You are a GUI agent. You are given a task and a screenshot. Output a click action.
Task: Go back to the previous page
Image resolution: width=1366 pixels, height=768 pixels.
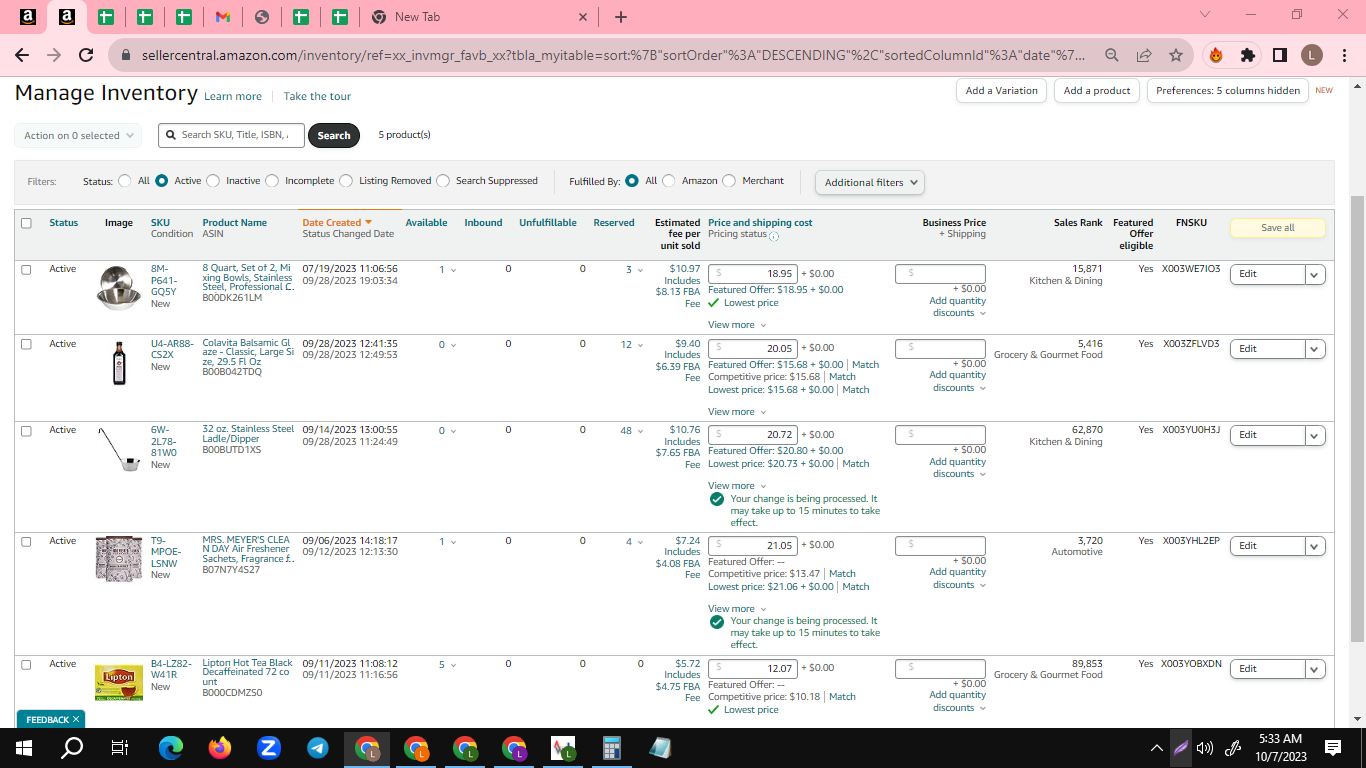click(x=22, y=55)
